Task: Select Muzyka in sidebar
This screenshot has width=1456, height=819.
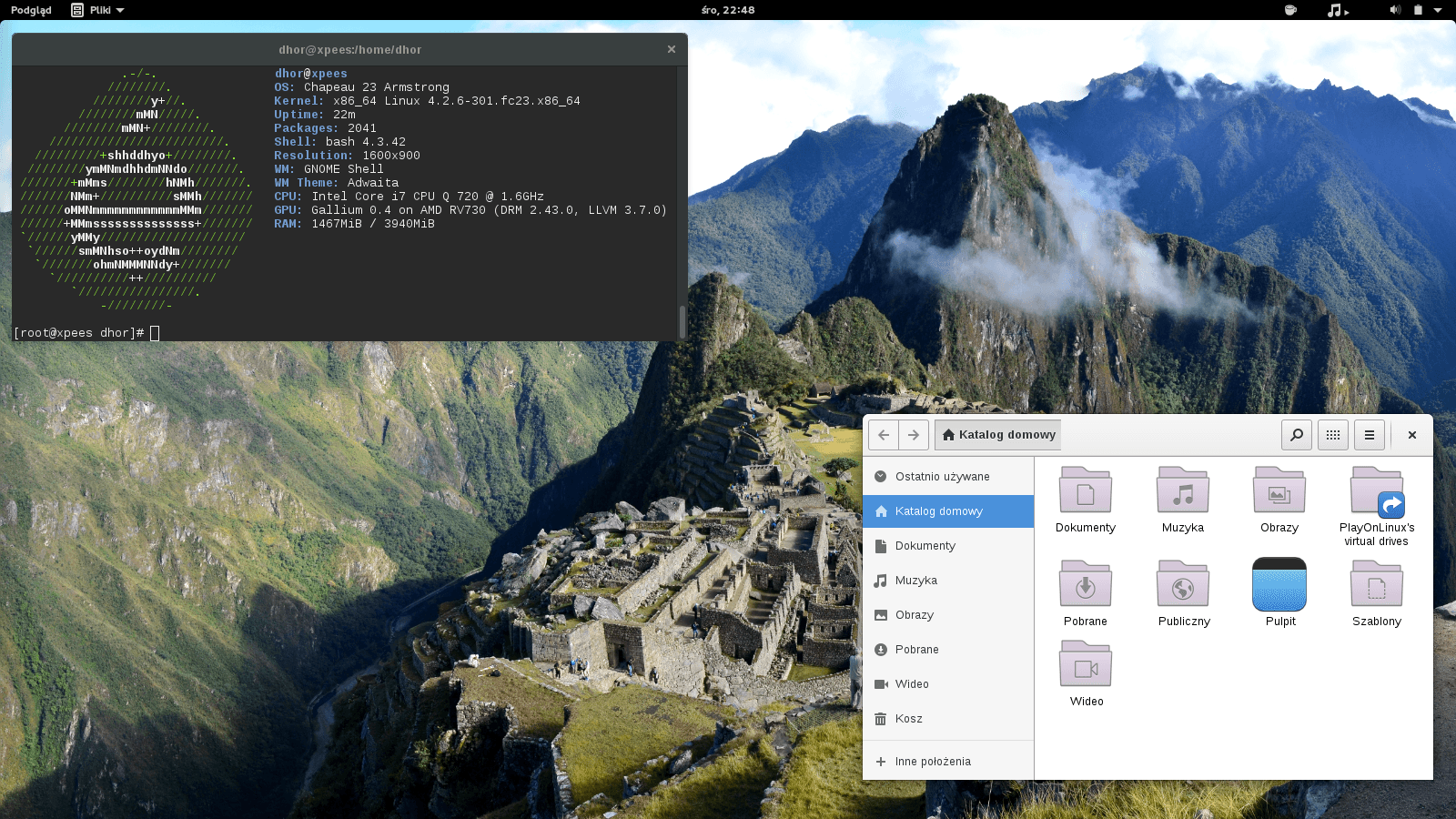Action: click(x=948, y=581)
